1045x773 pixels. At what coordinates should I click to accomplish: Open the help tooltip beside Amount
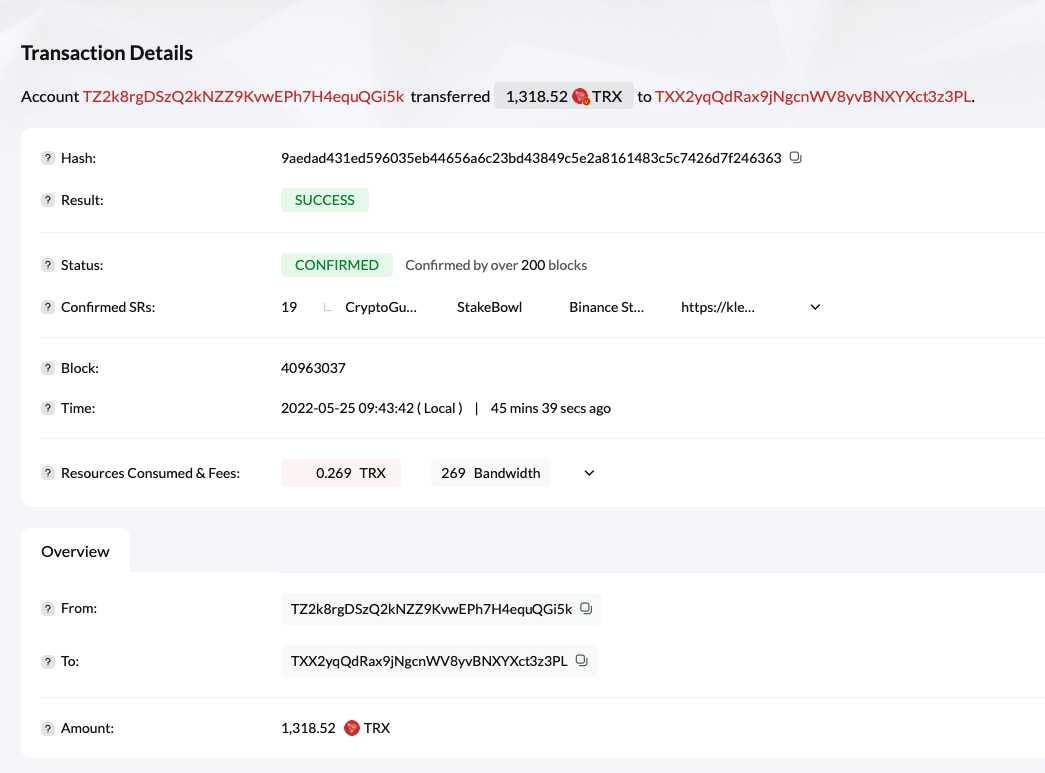point(47,728)
